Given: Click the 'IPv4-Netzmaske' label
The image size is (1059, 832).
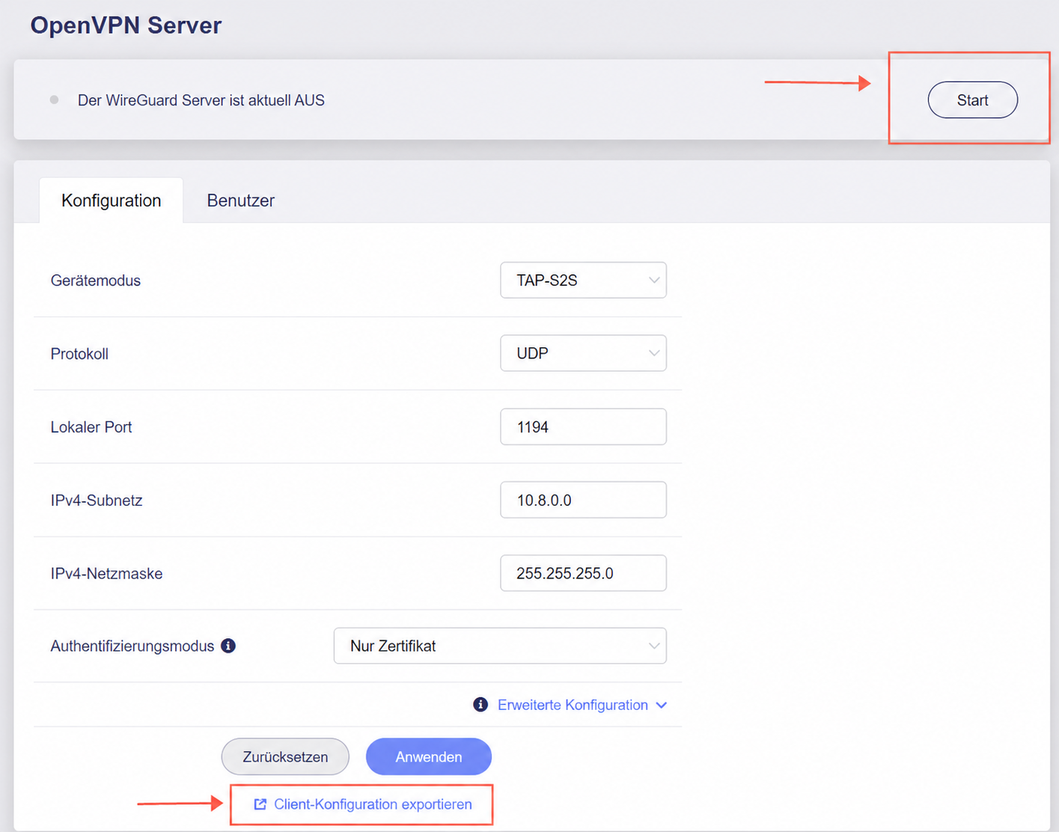Looking at the screenshot, I should point(107,573).
